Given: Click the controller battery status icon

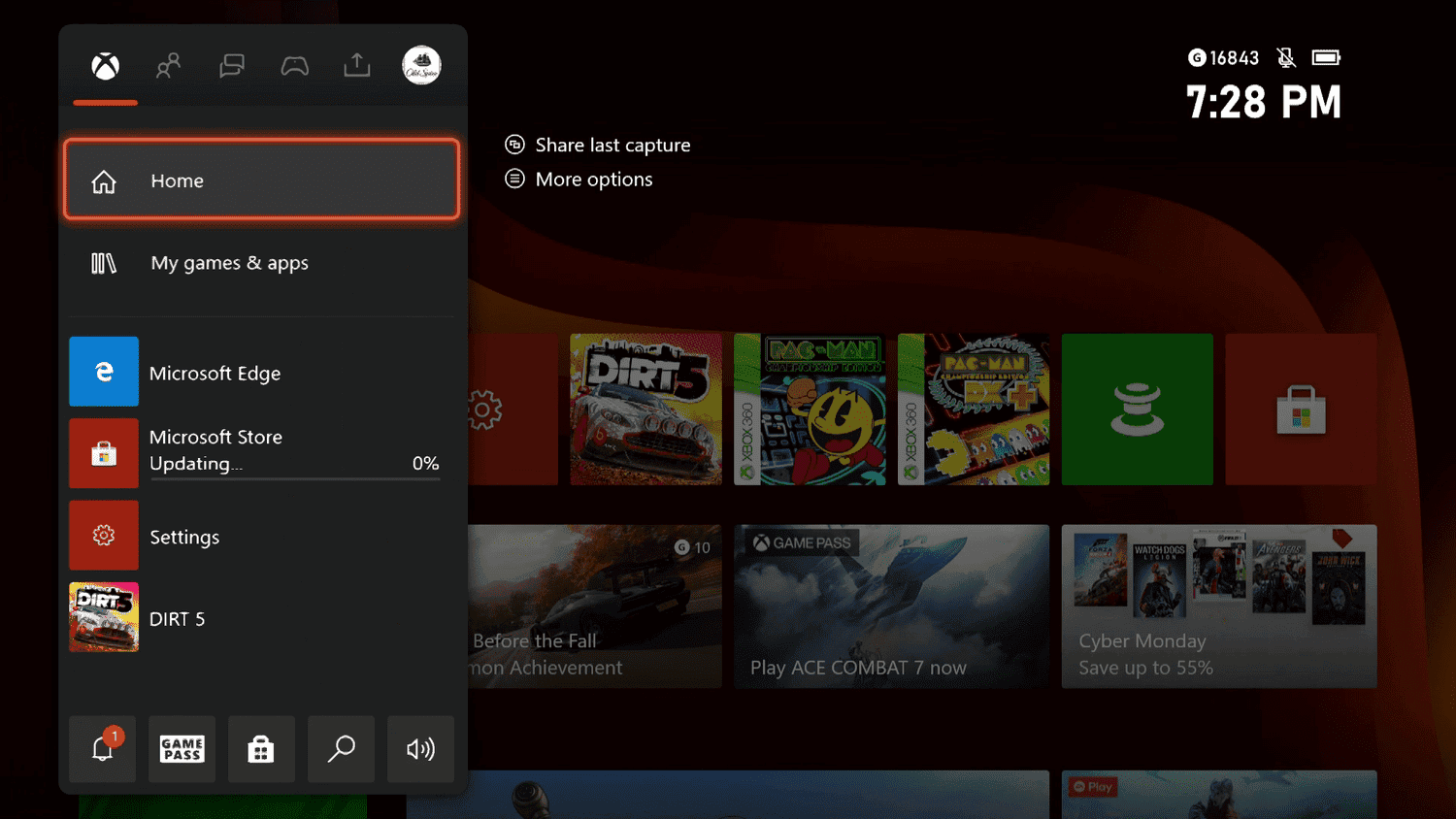Looking at the screenshot, I should coord(1326,58).
